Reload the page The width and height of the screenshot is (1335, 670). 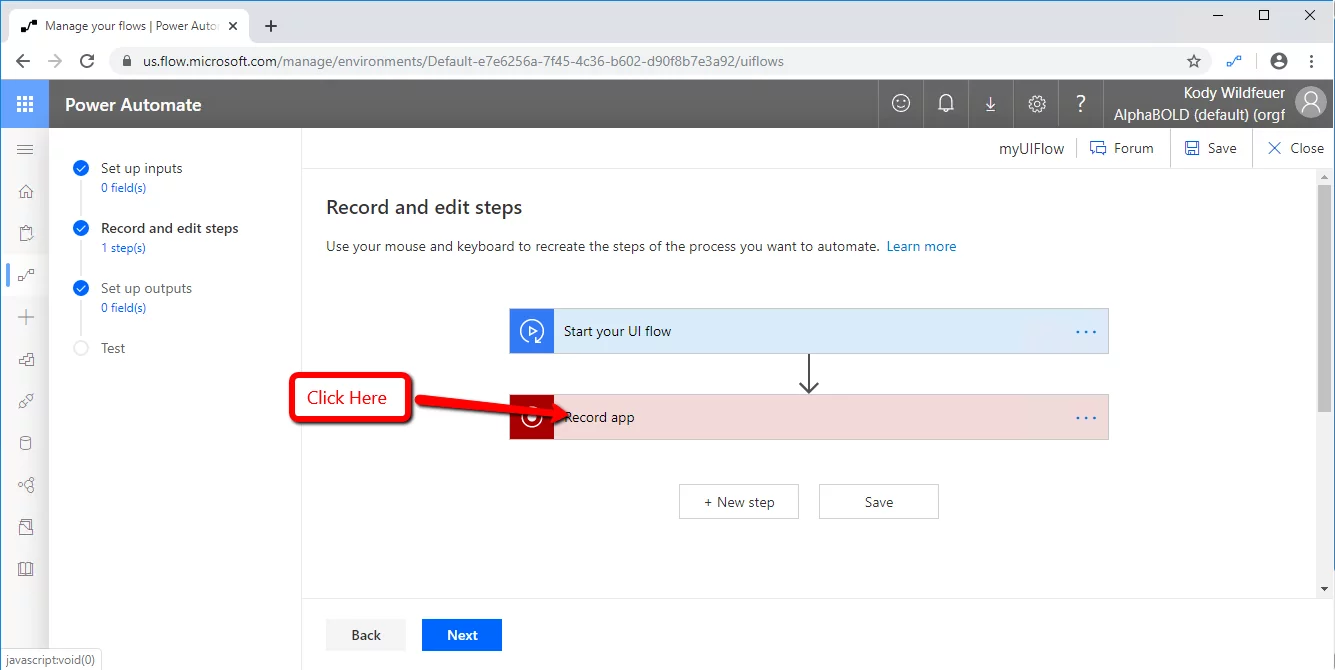[x=87, y=61]
